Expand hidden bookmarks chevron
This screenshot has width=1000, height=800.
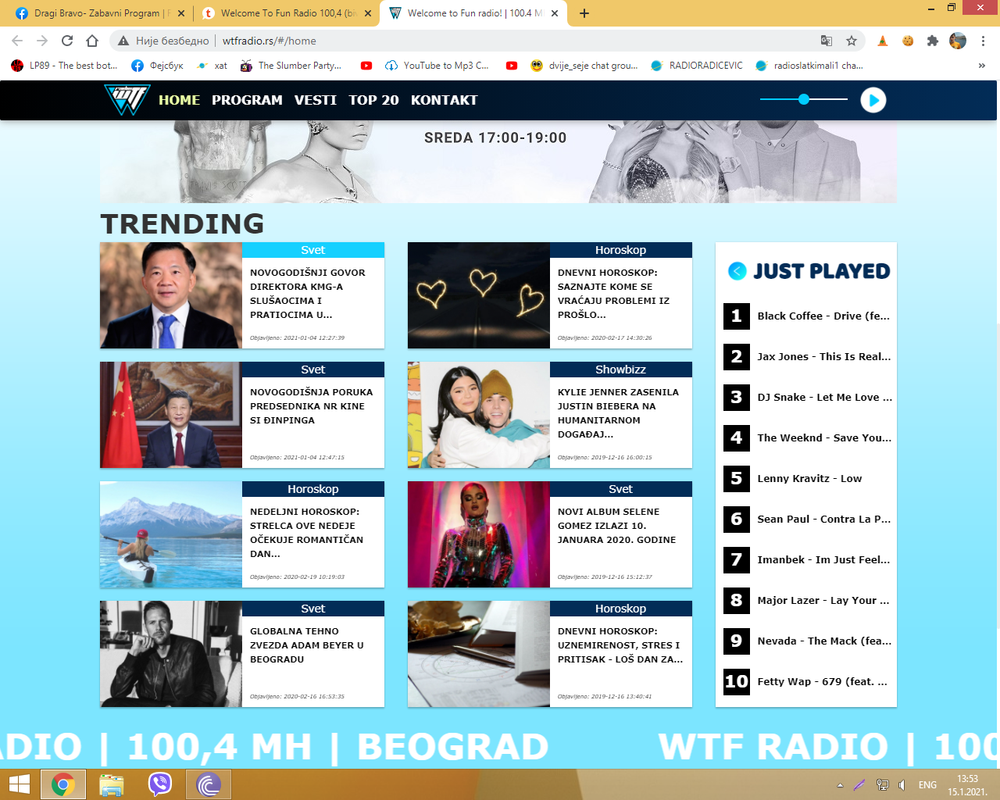982,66
